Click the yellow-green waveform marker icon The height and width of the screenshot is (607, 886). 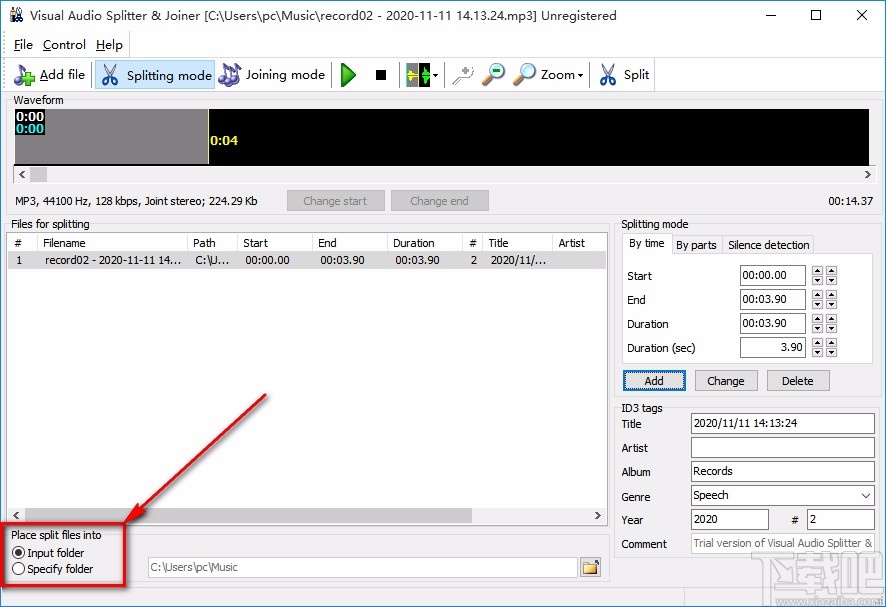pos(418,75)
